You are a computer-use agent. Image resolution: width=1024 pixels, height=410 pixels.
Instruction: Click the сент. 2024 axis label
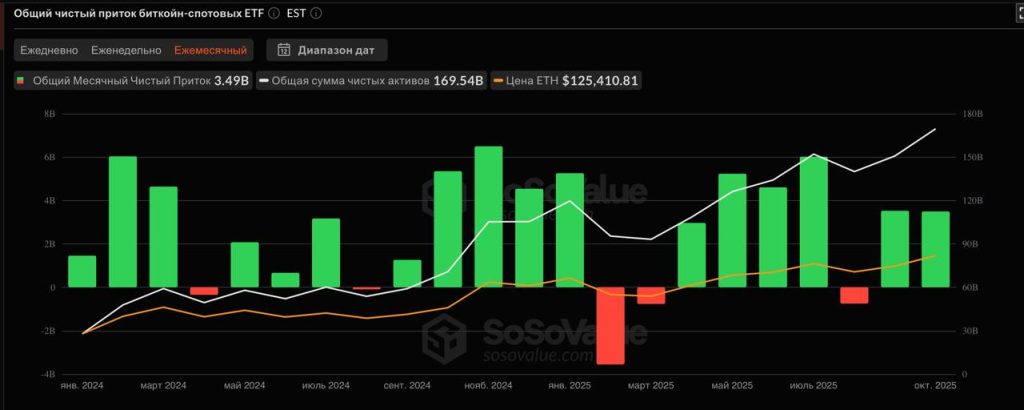pyautogui.click(x=408, y=386)
